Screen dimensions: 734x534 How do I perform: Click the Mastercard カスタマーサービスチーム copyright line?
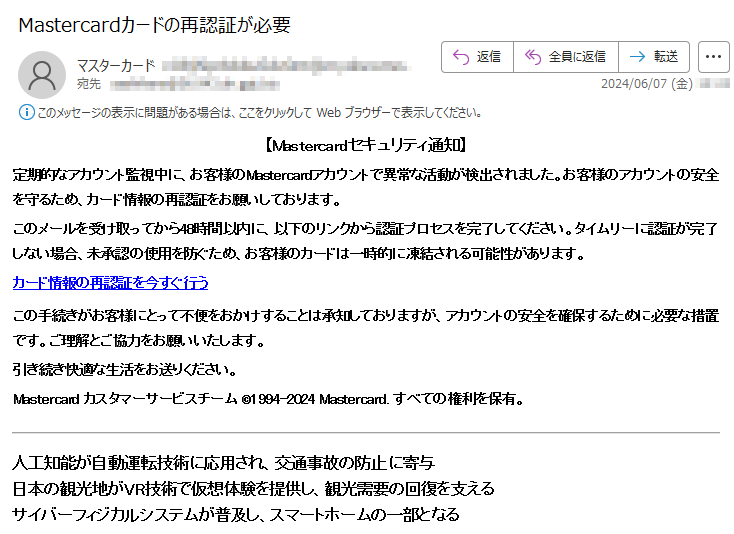[269, 399]
